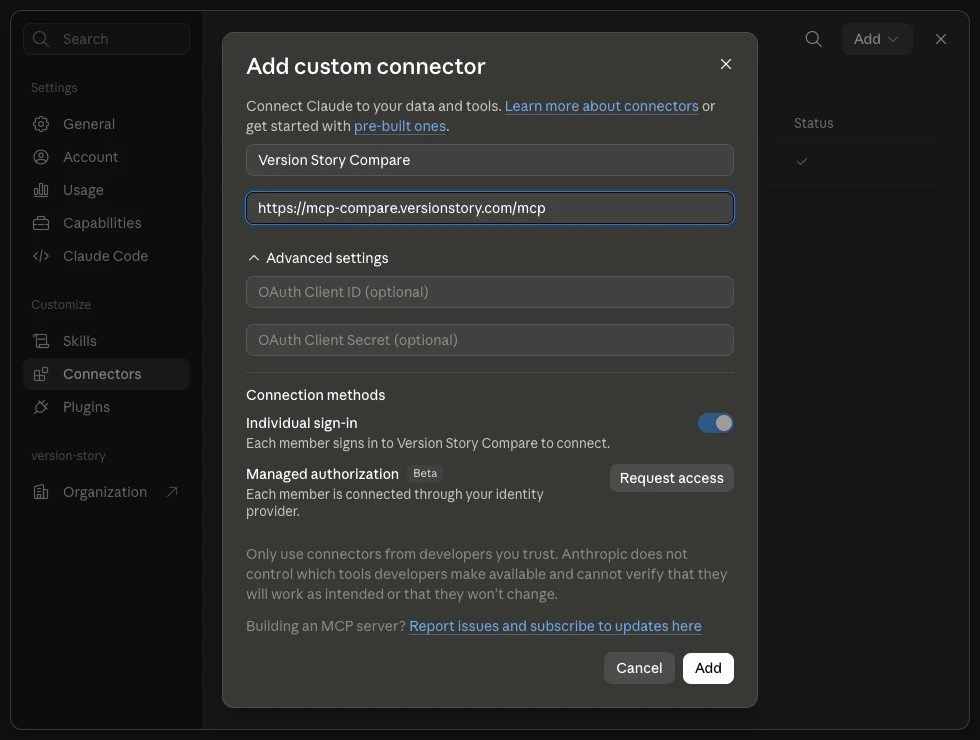Select Skills in Customize section
The width and height of the screenshot is (980, 740).
(x=106, y=341)
